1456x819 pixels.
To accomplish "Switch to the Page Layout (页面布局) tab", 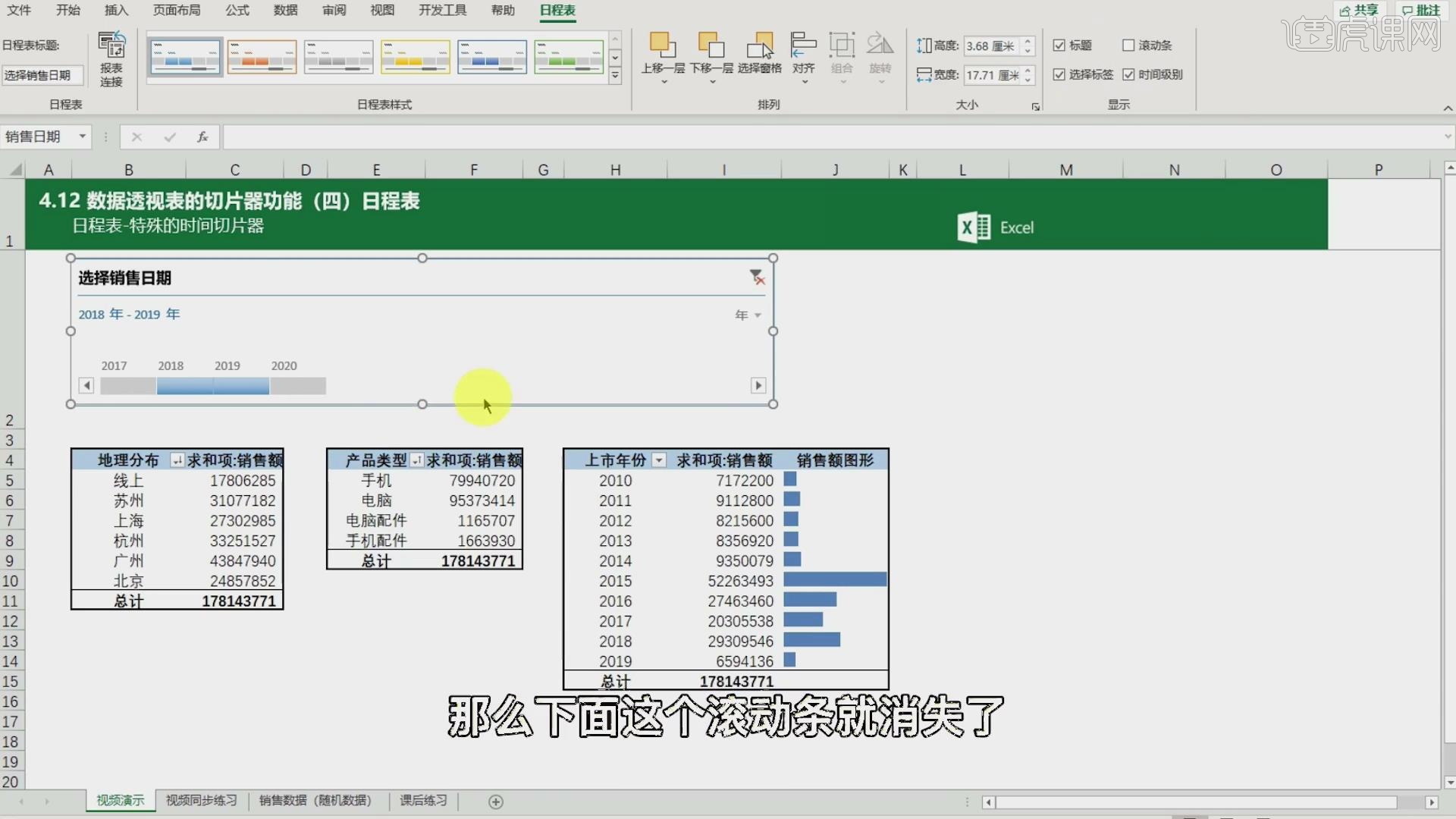I will (x=177, y=10).
